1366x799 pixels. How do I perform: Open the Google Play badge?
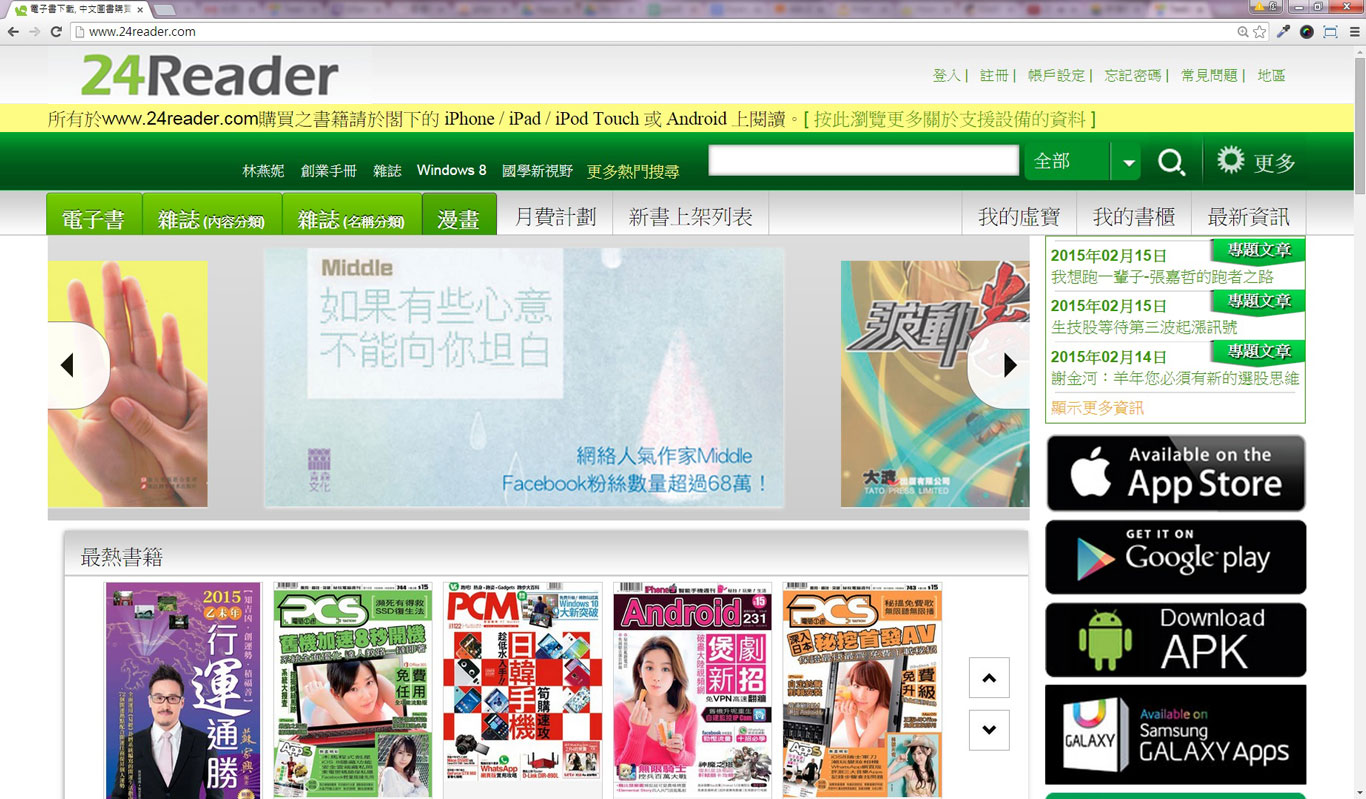(1175, 557)
